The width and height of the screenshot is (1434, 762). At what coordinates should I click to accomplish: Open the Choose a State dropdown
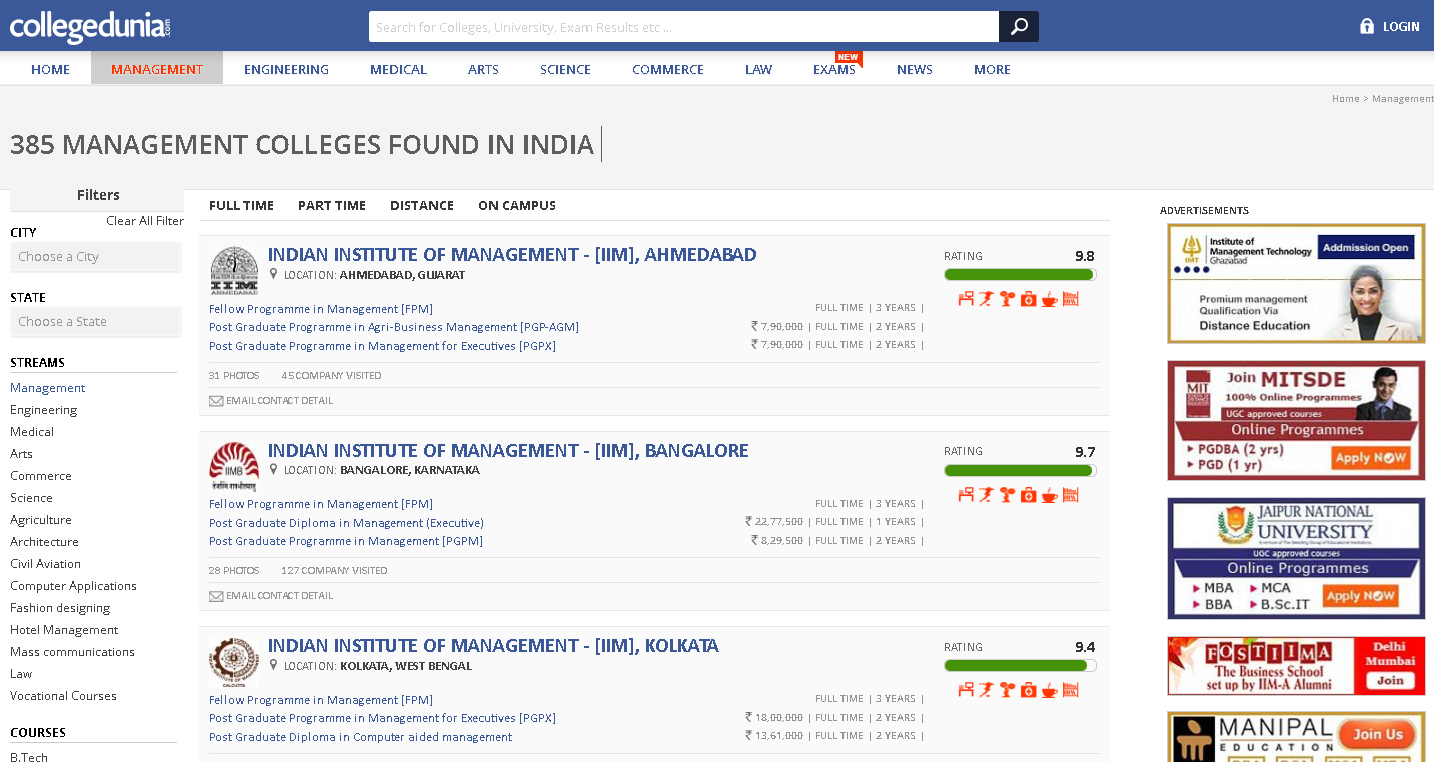tap(96, 322)
